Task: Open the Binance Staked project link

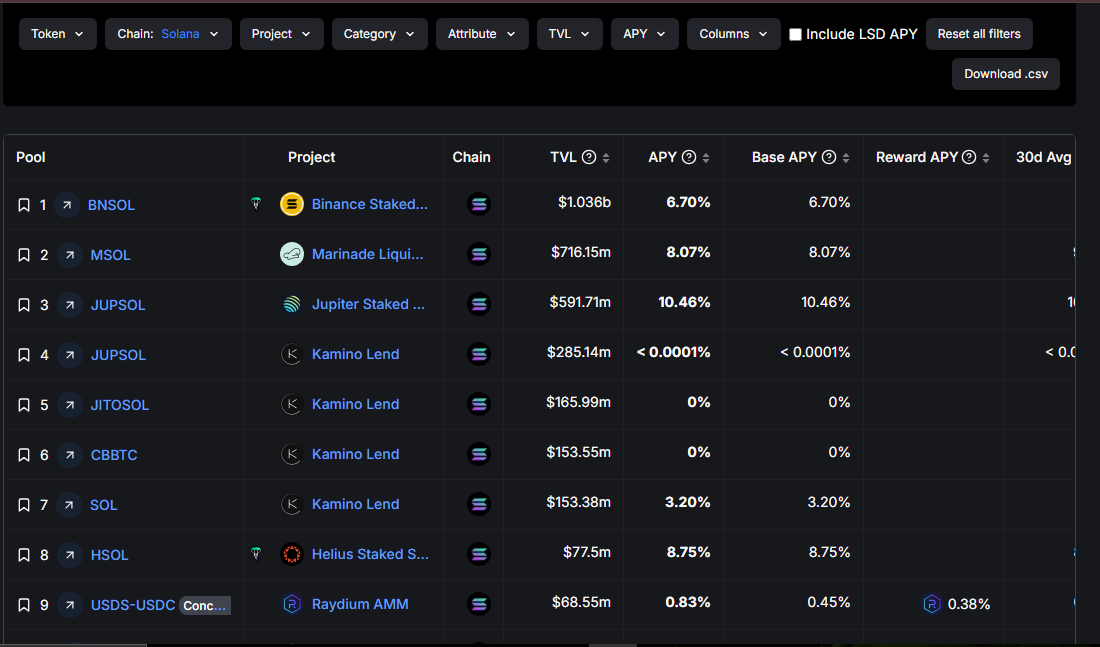Action: 369,204
